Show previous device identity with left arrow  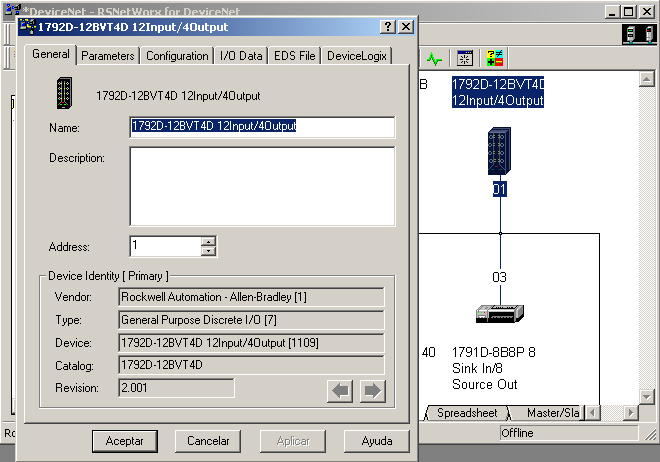click(340, 391)
